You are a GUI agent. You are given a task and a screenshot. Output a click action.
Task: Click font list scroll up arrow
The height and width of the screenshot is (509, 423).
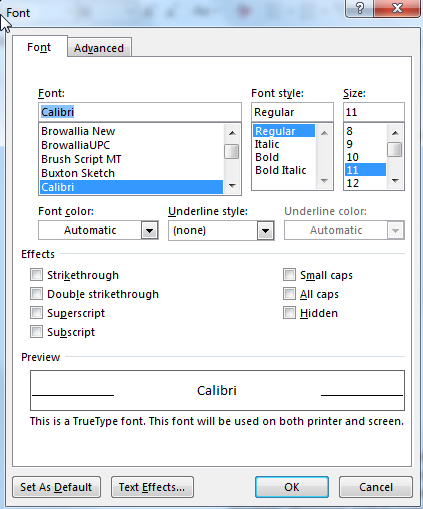pos(232,133)
